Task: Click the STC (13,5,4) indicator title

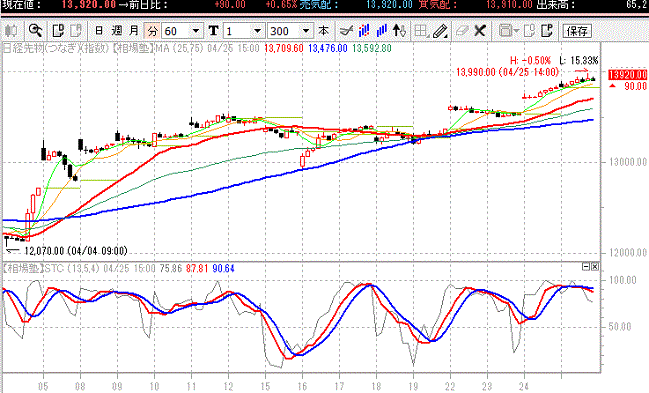Action: tap(72, 269)
